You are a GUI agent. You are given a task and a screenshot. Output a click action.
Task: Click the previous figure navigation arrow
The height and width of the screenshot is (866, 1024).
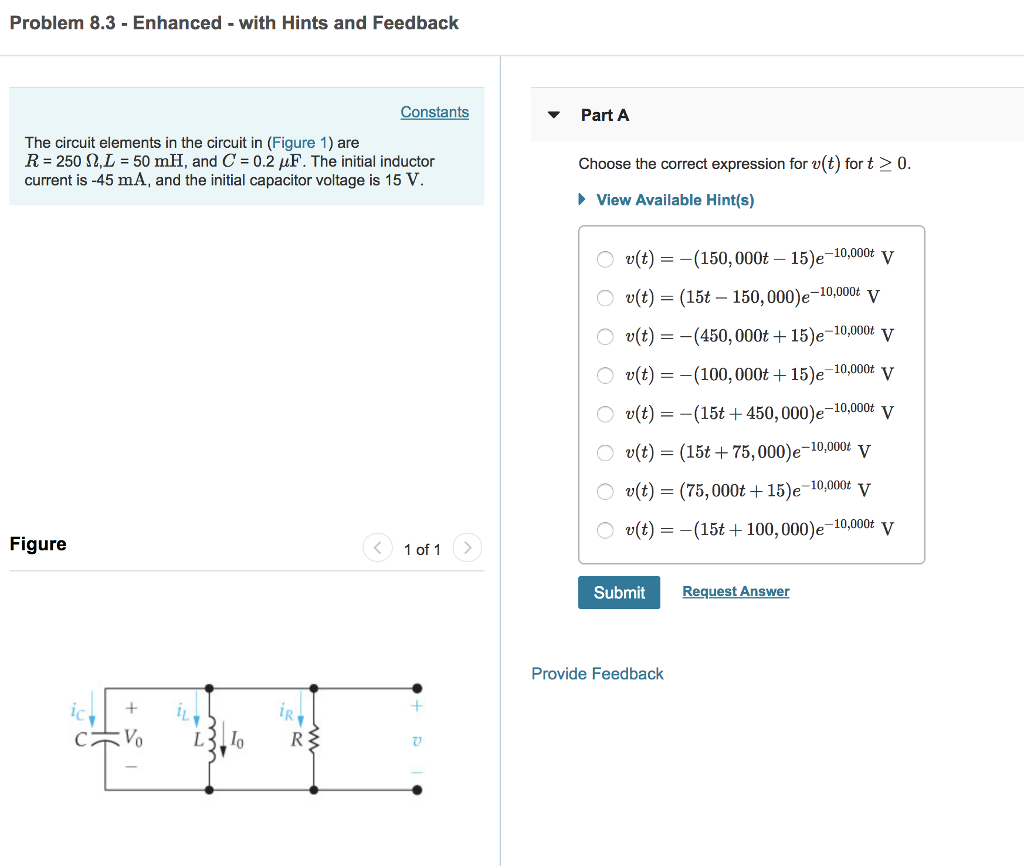pos(378,548)
